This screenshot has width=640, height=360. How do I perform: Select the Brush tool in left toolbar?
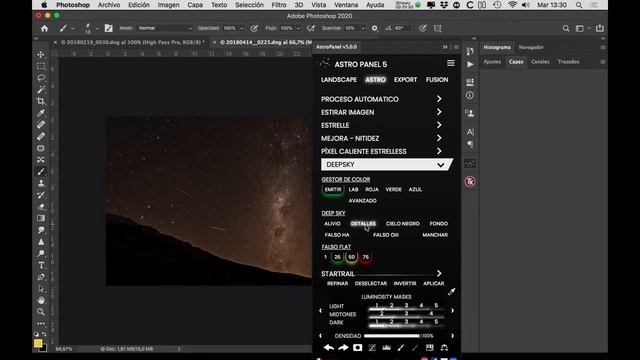(x=41, y=171)
